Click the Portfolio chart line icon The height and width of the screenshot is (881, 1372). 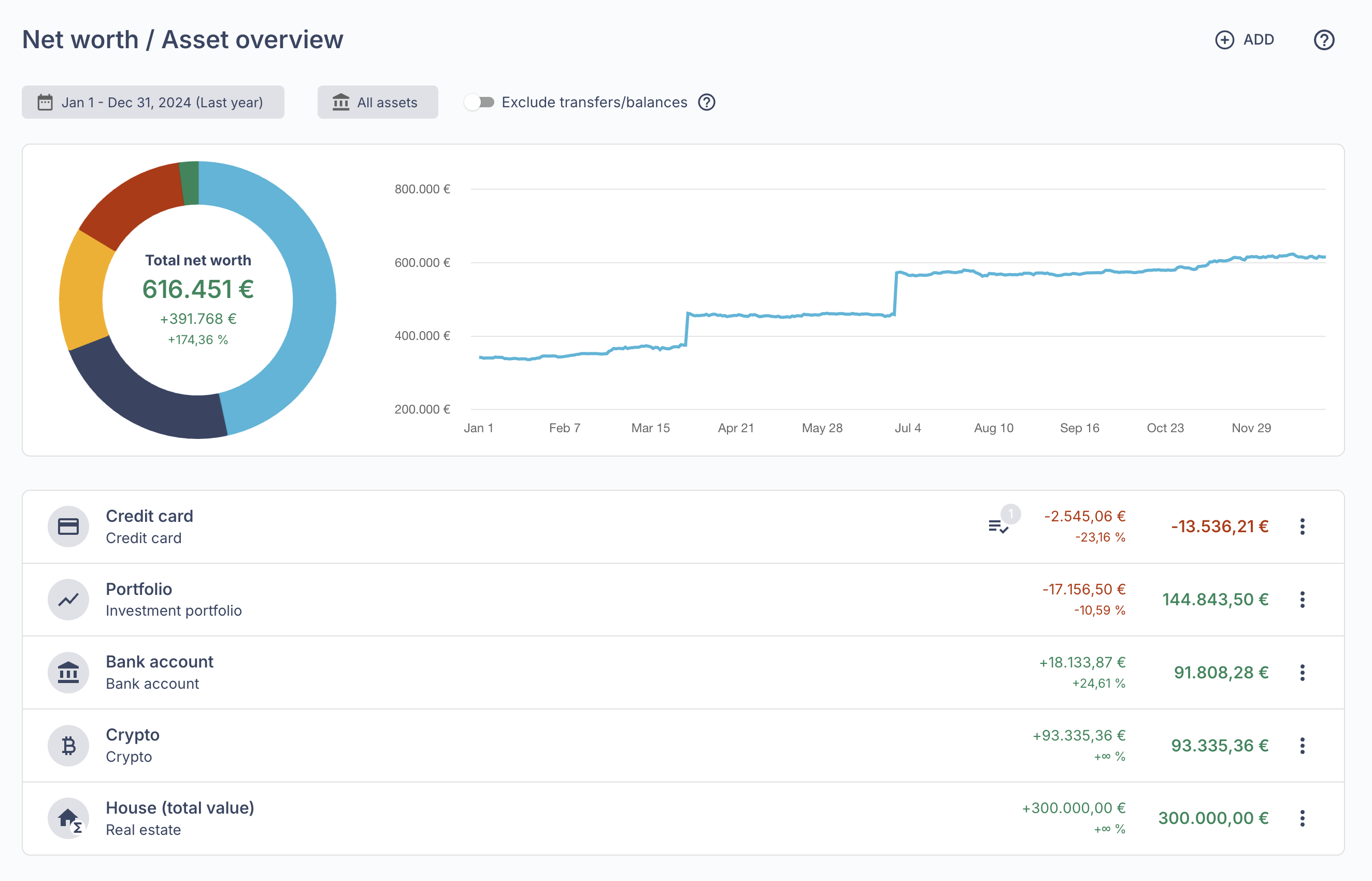[68, 600]
